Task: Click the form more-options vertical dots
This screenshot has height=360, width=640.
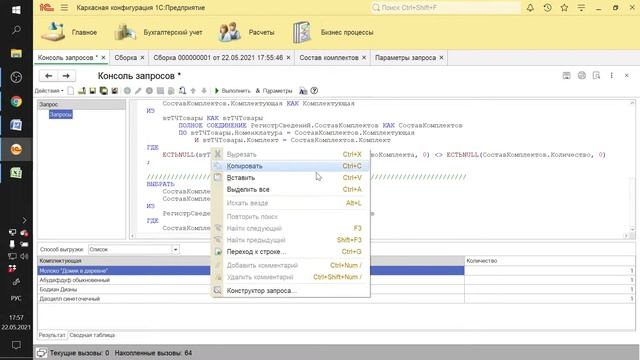Action: click(x=611, y=76)
